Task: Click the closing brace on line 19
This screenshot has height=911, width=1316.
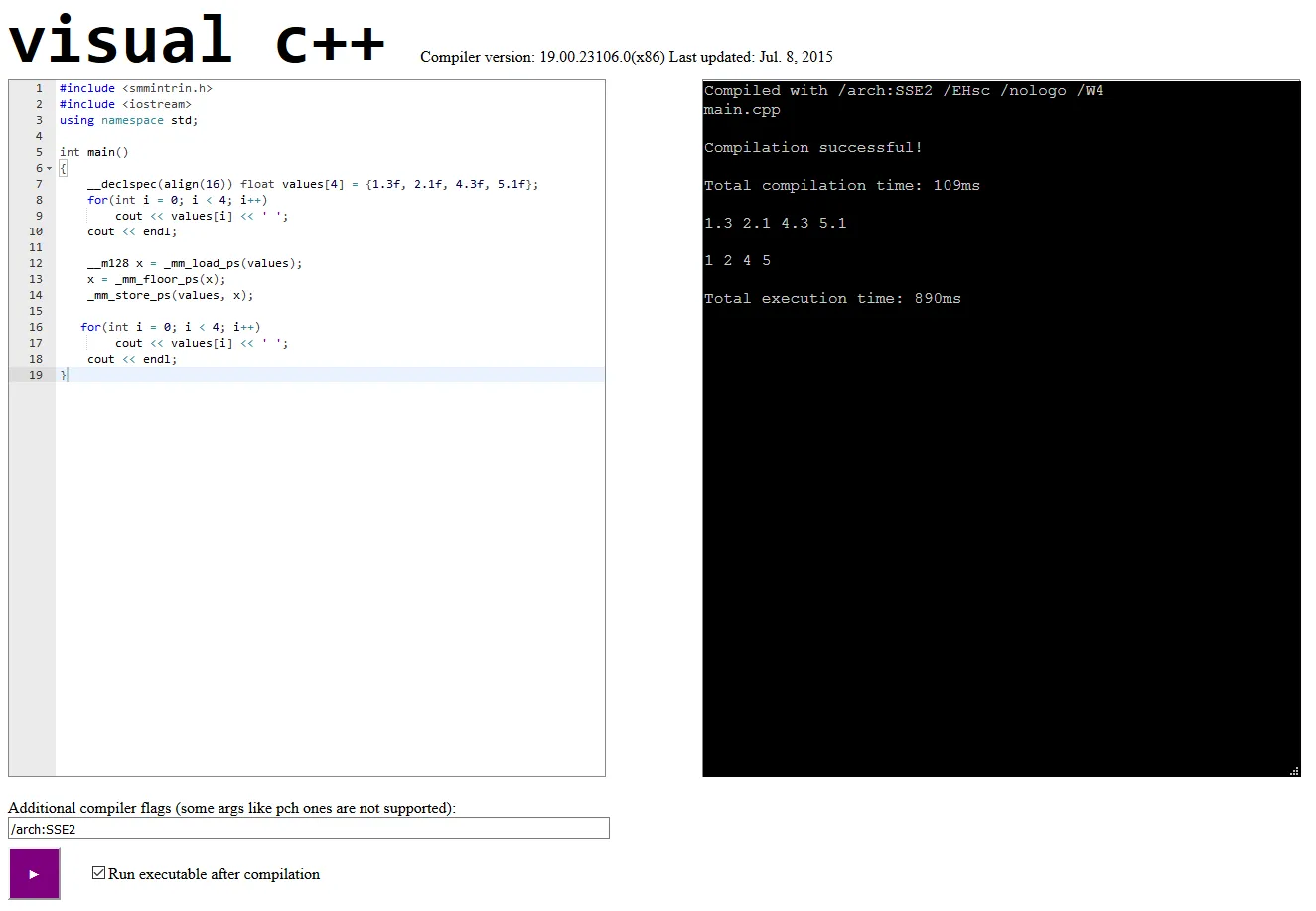Action: tap(64, 375)
